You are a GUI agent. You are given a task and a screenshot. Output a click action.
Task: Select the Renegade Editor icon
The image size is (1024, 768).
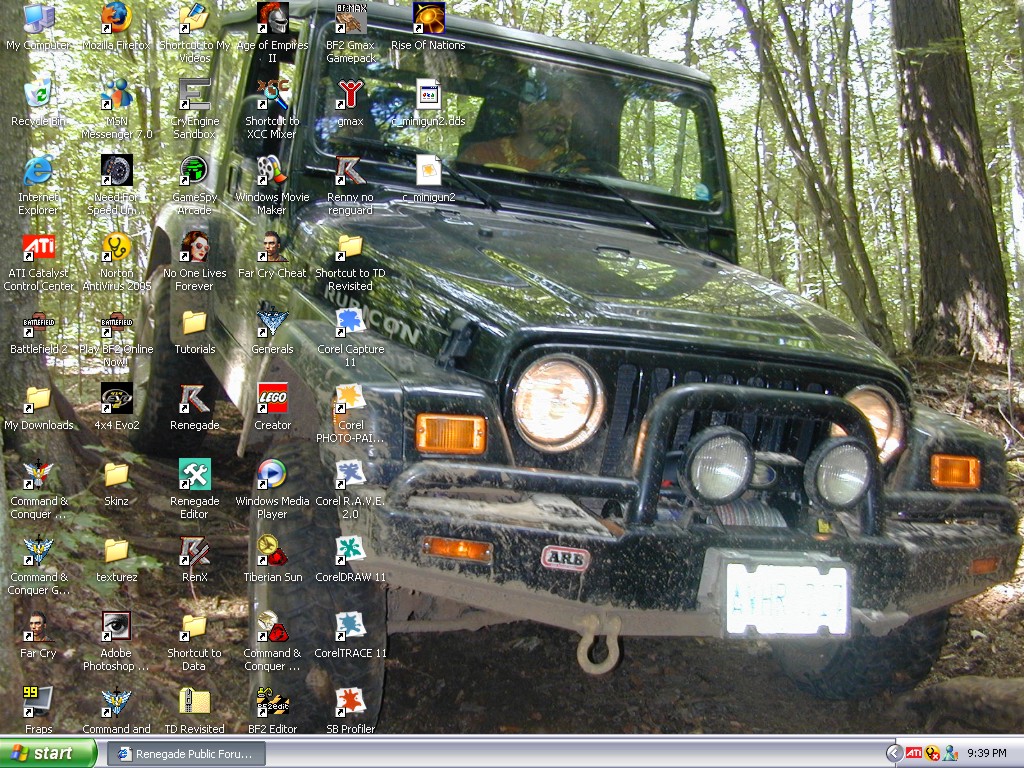point(194,475)
